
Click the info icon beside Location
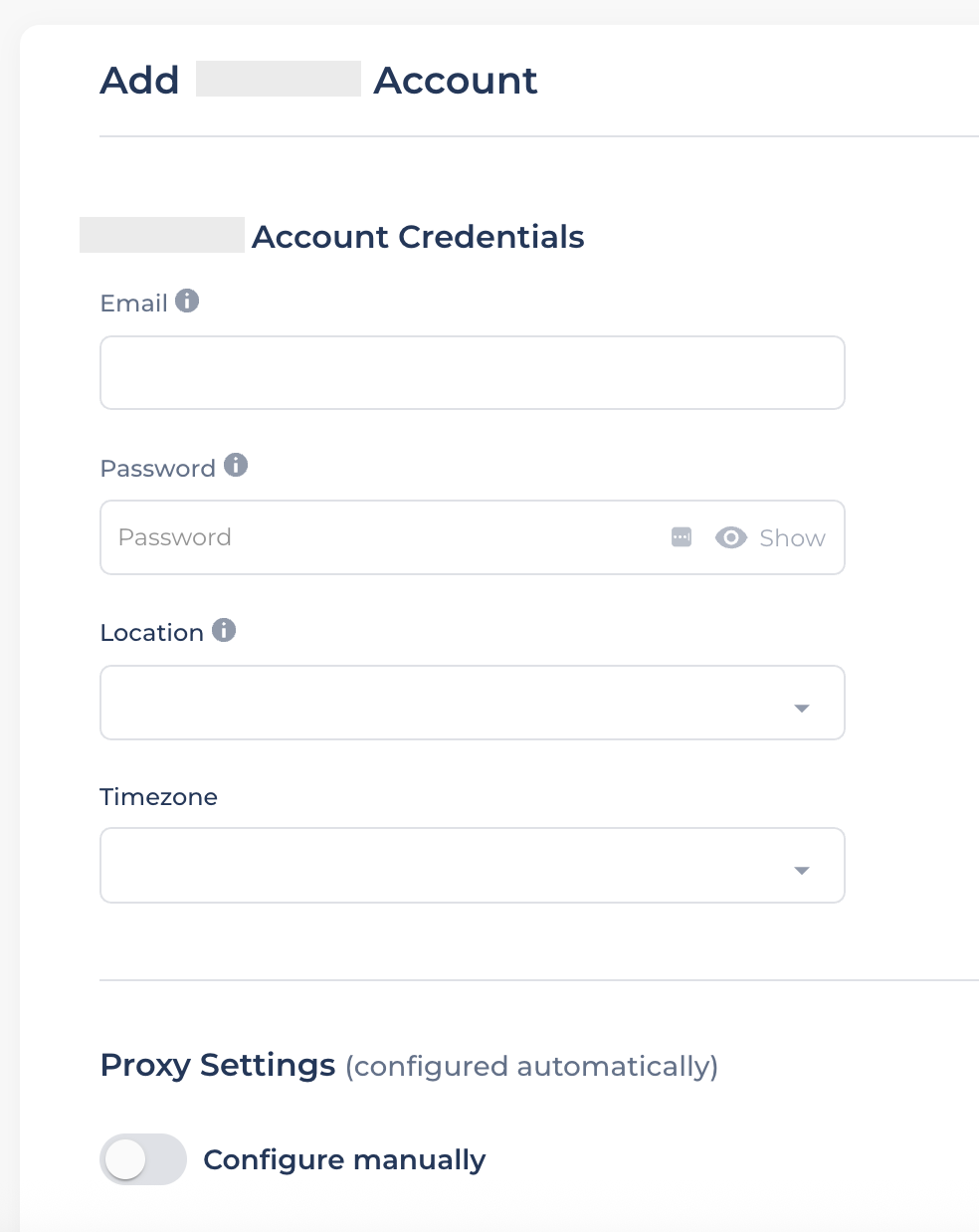click(224, 630)
